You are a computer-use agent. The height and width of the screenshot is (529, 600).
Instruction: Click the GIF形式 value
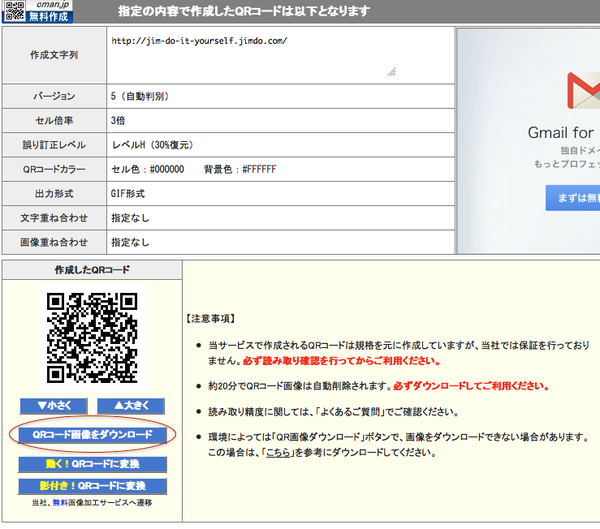(x=128, y=194)
